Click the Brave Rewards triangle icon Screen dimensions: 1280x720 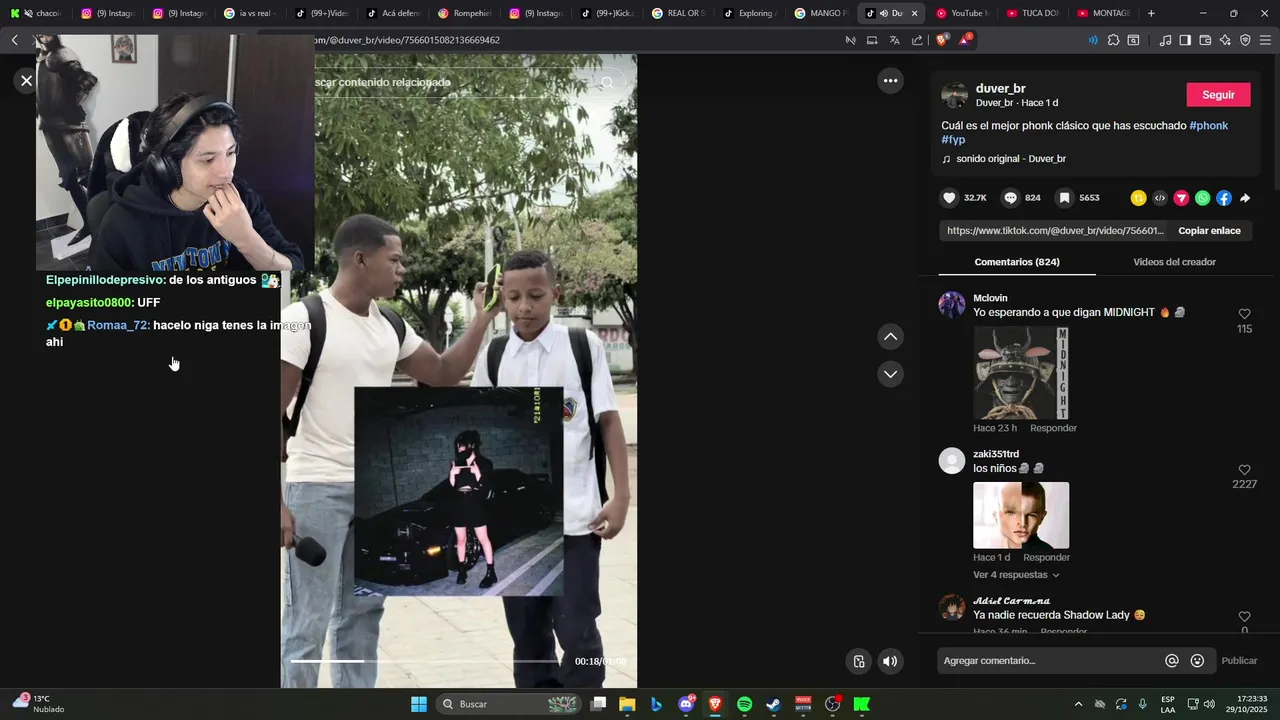point(965,40)
